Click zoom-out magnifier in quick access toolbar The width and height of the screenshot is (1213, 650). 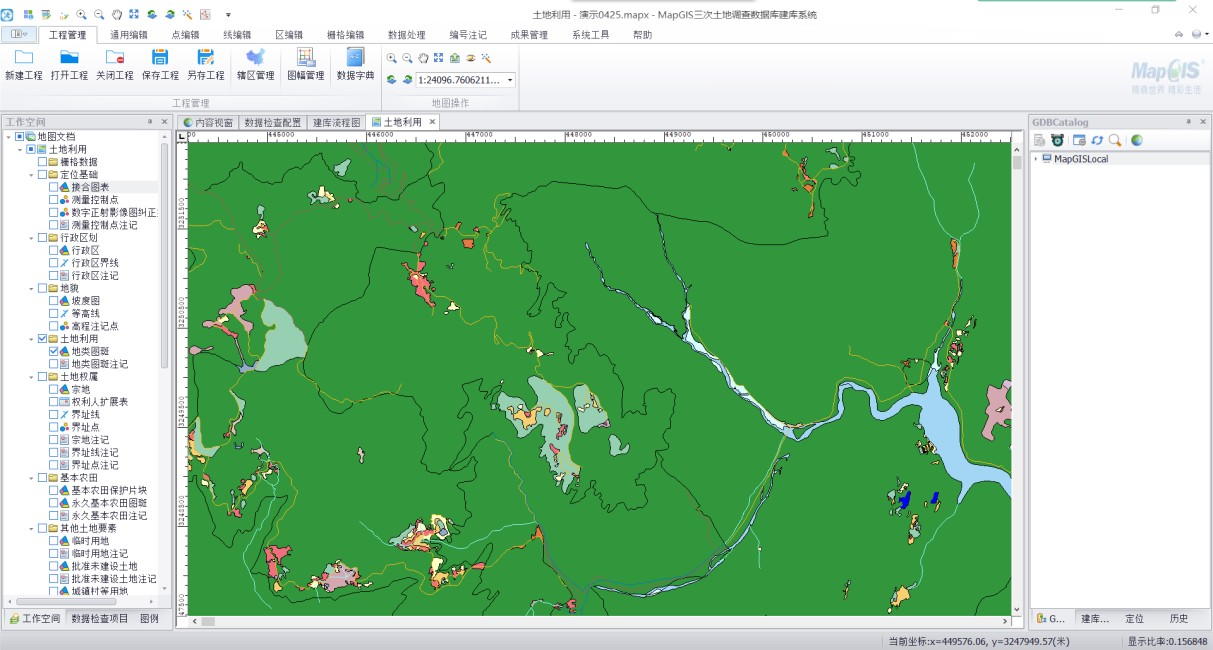coord(99,15)
